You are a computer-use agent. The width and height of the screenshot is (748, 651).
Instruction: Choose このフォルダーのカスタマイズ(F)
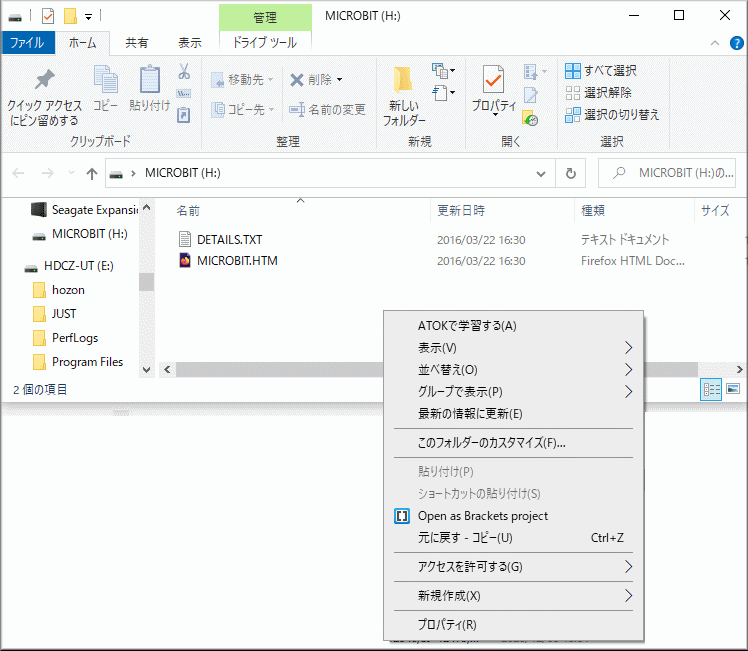pos(513,443)
